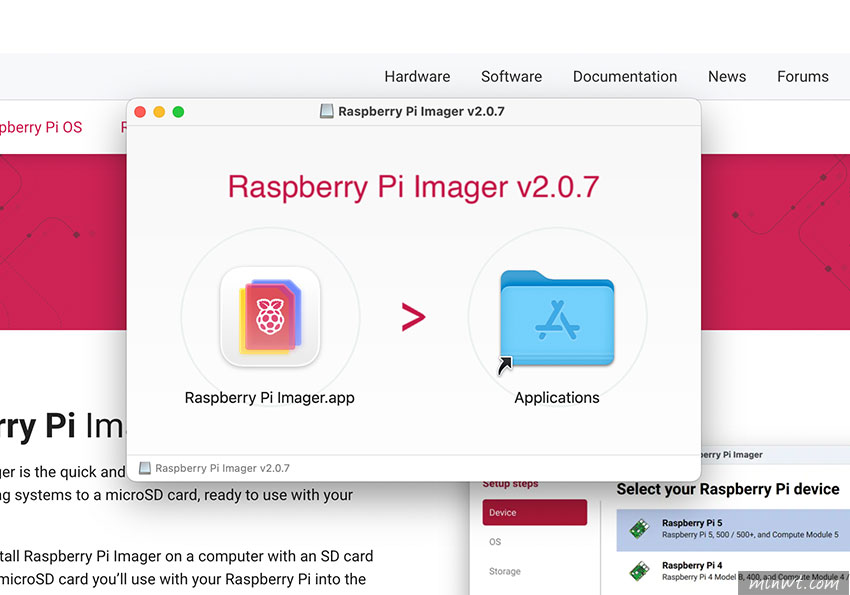Open the Software menu on the website
850x595 pixels.
point(511,76)
